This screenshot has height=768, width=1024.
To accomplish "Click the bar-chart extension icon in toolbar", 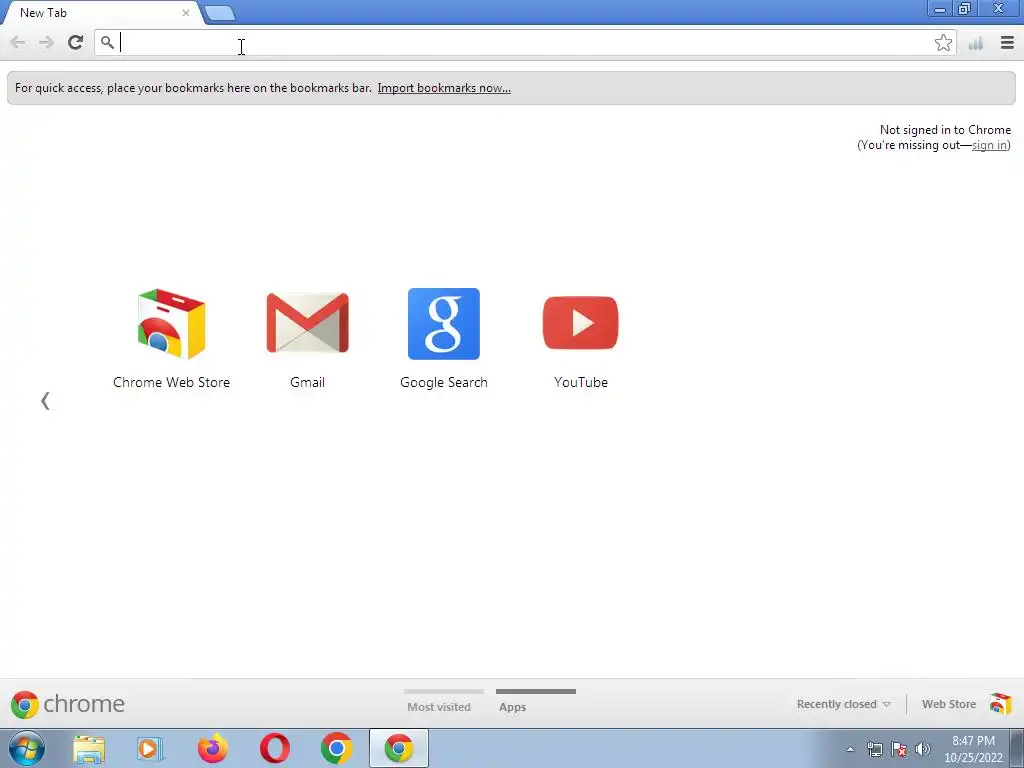I will tap(976, 44).
